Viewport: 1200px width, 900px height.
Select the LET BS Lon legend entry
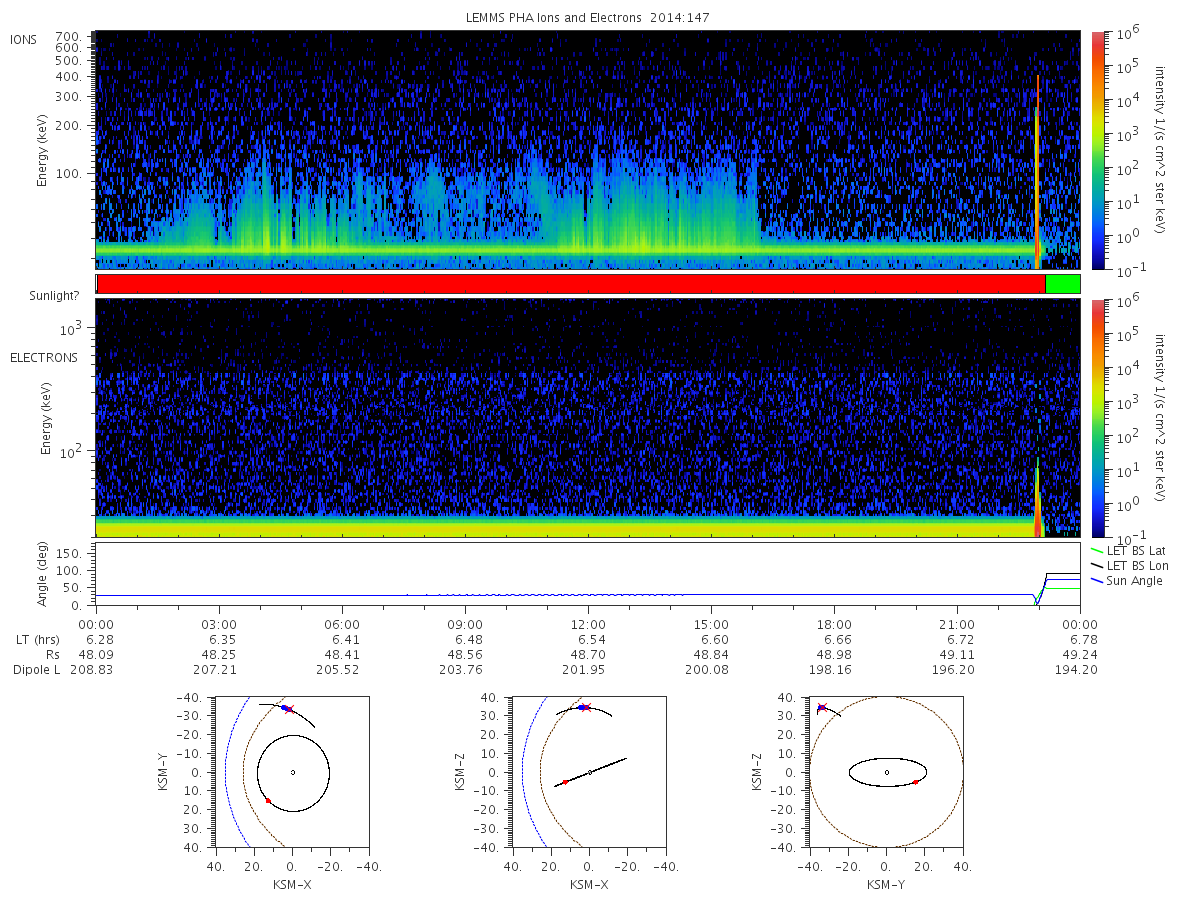pyautogui.click(x=1126, y=566)
